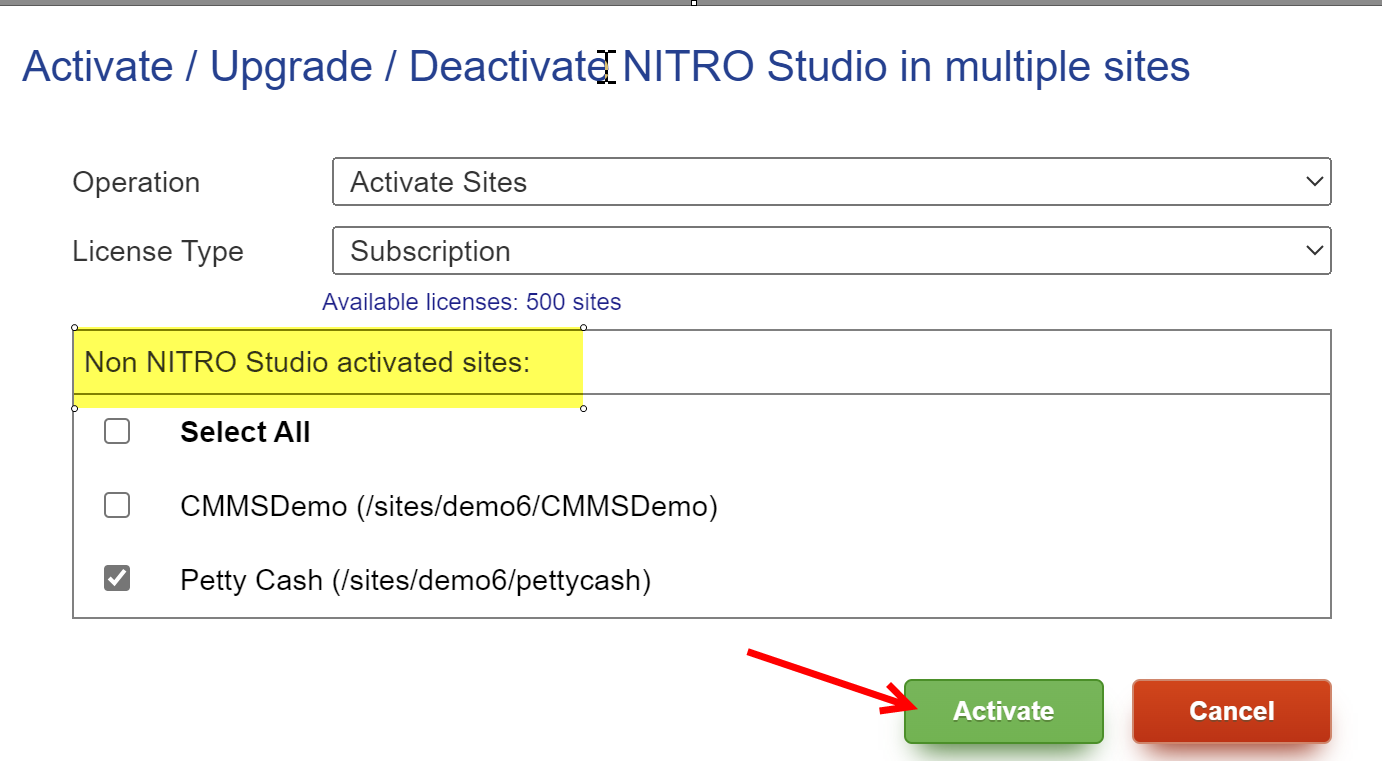Check the CMMSDemo site checkbox

(x=117, y=505)
